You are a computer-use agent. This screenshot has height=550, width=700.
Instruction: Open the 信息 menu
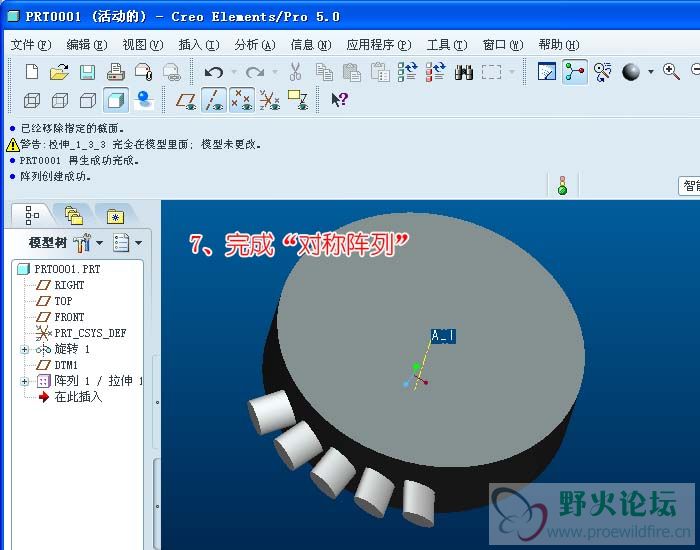pos(311,45)
